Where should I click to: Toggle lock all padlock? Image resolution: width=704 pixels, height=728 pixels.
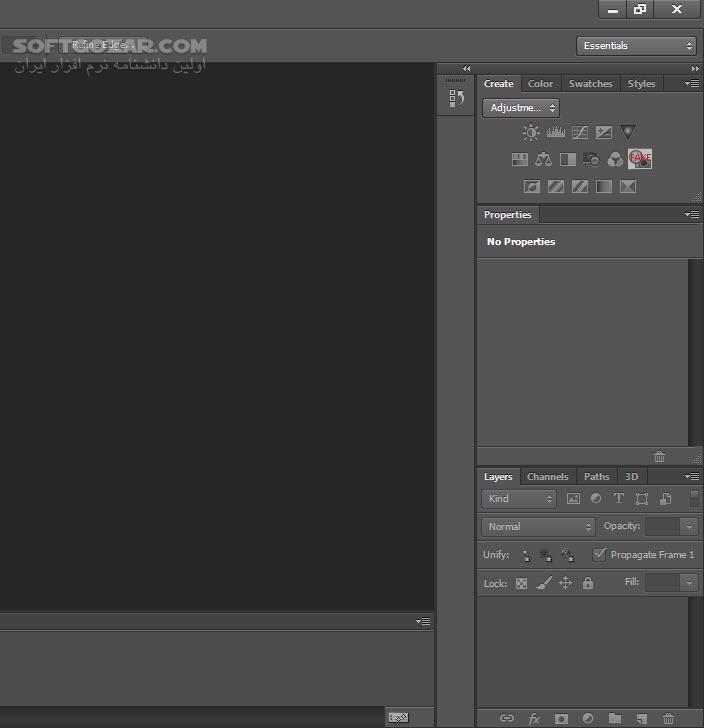pyautogui.click(x=588, y=583)
